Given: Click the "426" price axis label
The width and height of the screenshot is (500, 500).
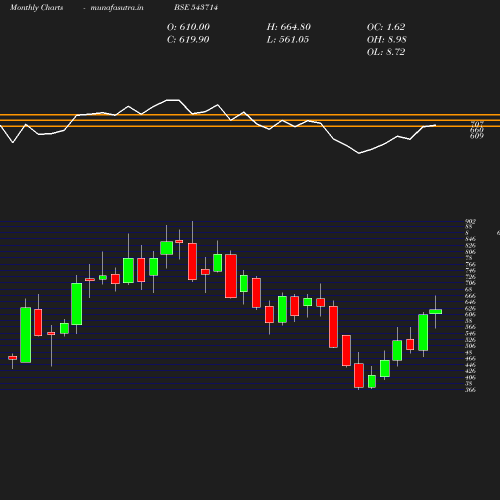Looking at the screenshot, I should point(470,371).
